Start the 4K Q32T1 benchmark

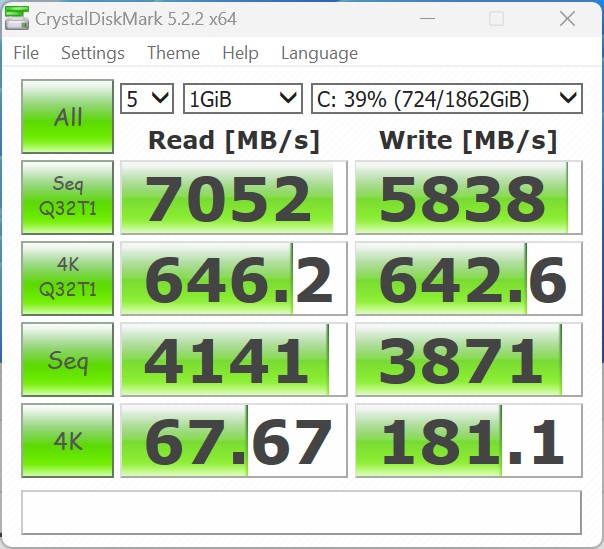pyautogui.click(x=67, y=279)
